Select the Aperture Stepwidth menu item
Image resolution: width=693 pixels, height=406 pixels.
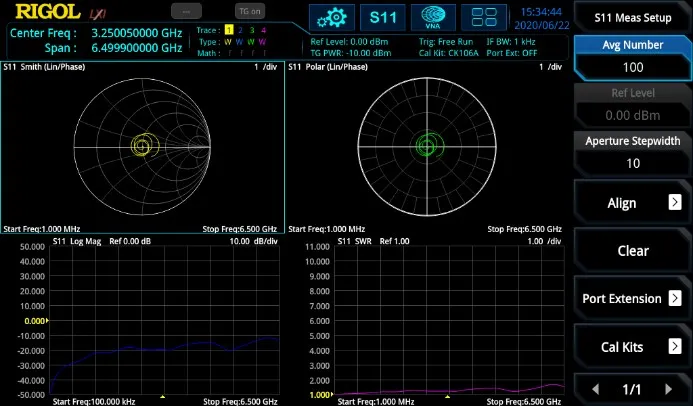632,152
